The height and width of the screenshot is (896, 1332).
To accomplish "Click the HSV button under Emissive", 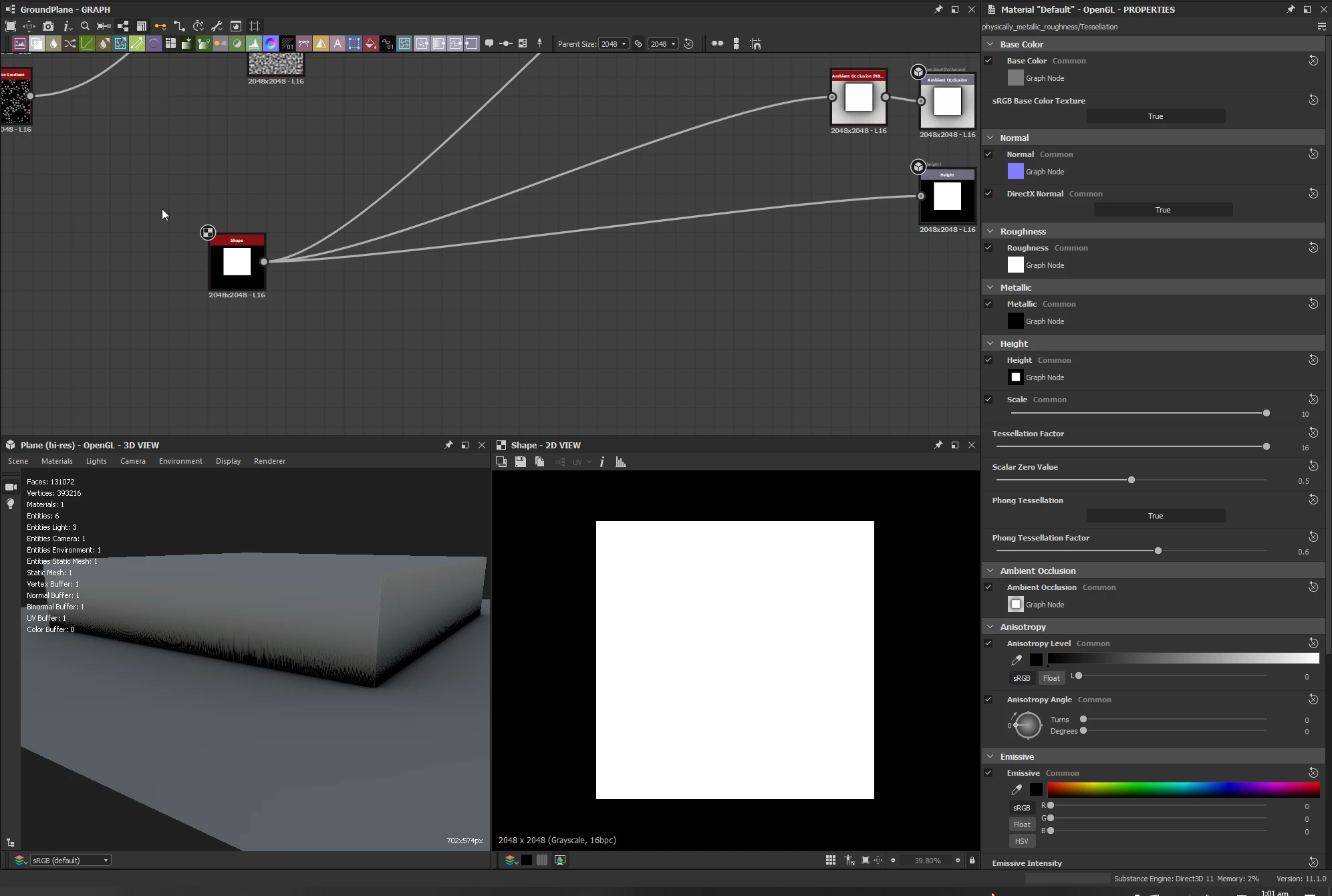I will [1021, 841].
